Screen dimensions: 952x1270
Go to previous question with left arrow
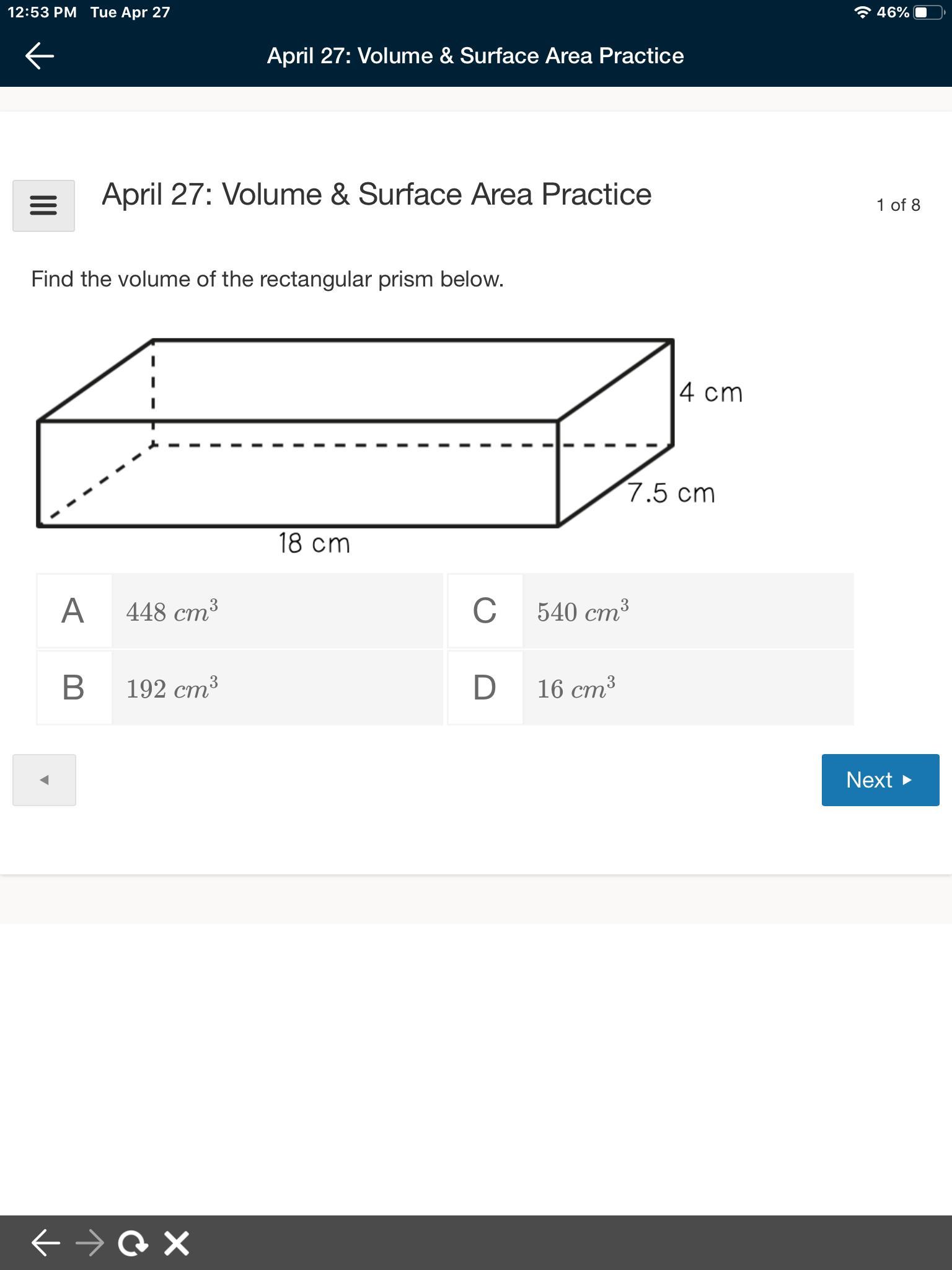coord(44,780)
